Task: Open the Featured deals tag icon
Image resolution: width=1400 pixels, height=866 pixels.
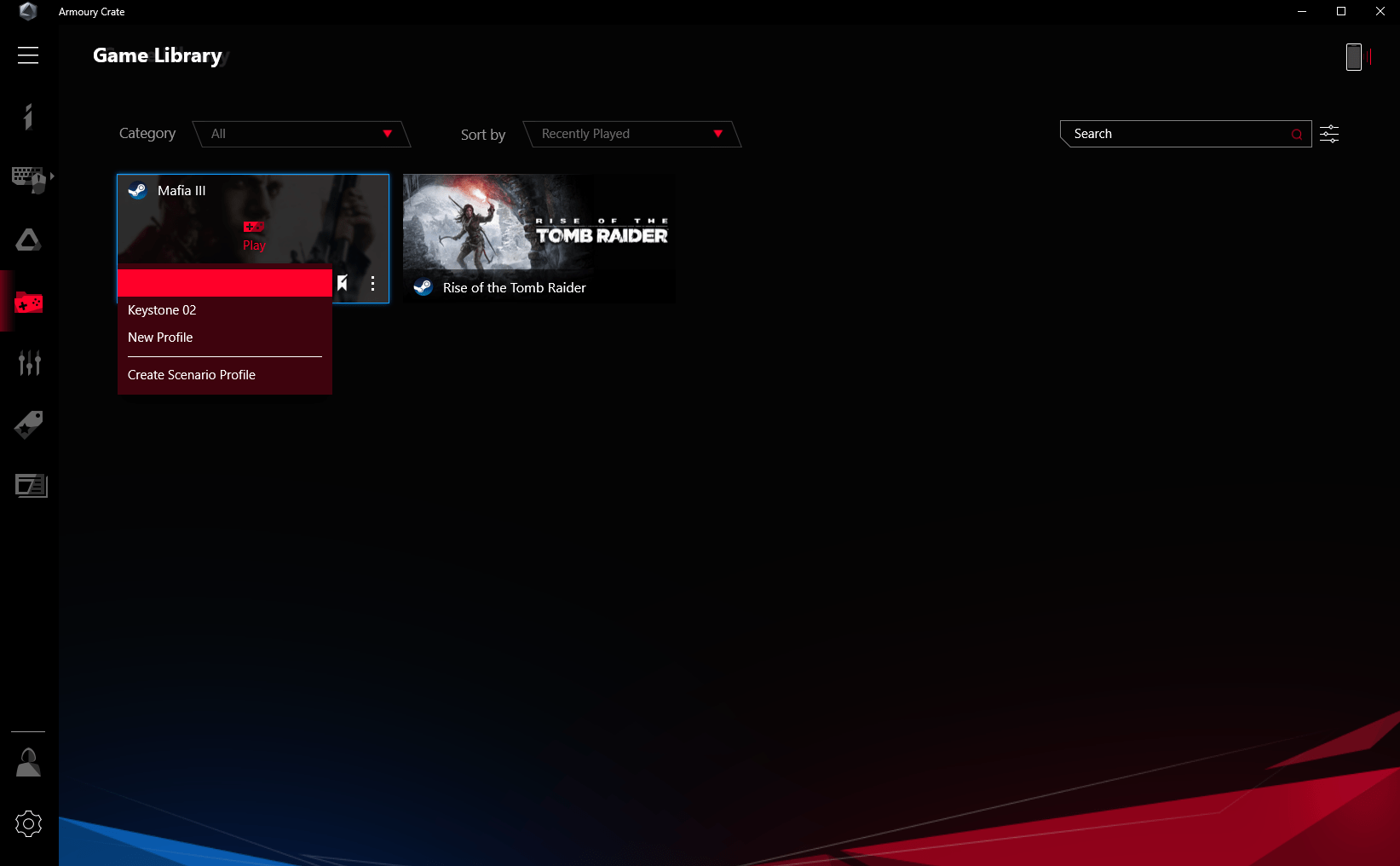Action: point(28,424)
